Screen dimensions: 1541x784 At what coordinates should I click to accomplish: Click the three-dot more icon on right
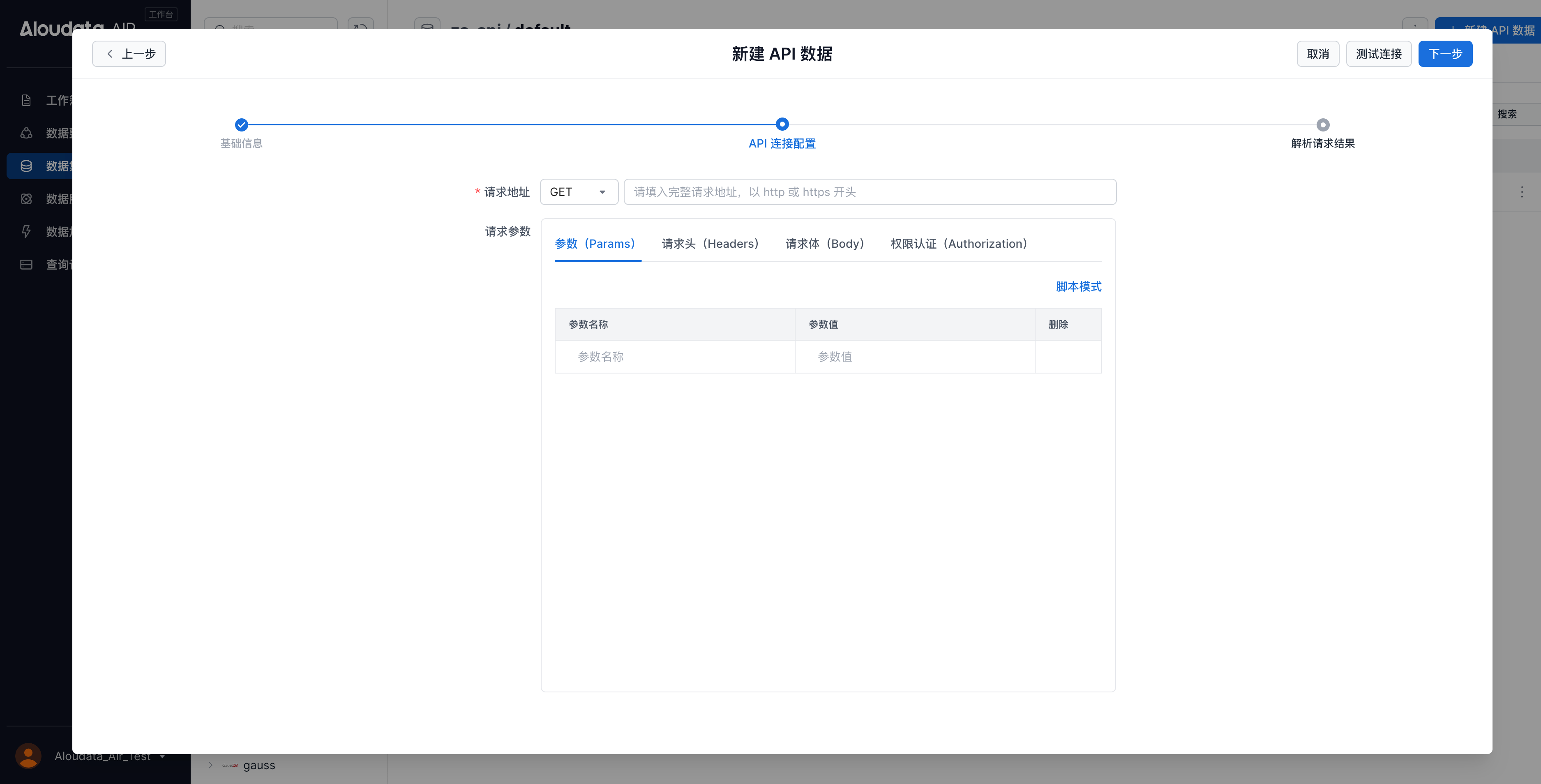click(1522, 192)
